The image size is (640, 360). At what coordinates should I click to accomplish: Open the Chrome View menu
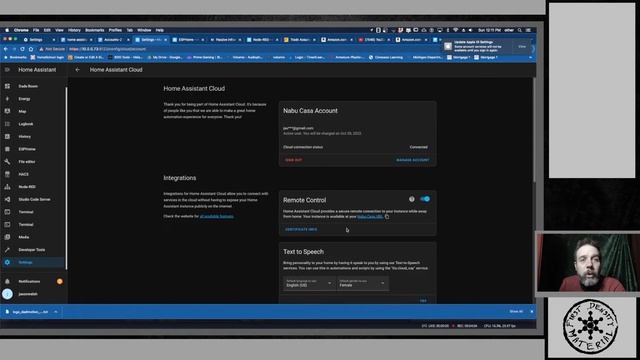pos(59,30)
